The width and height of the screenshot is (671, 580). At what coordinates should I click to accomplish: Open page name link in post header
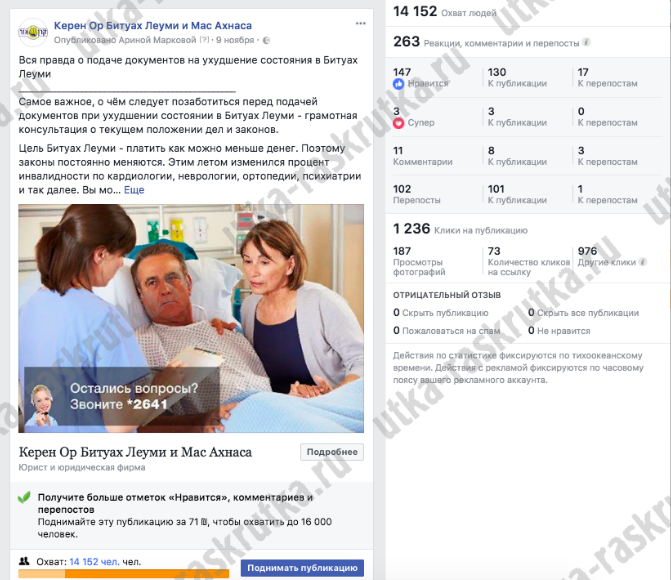point(153,26)
